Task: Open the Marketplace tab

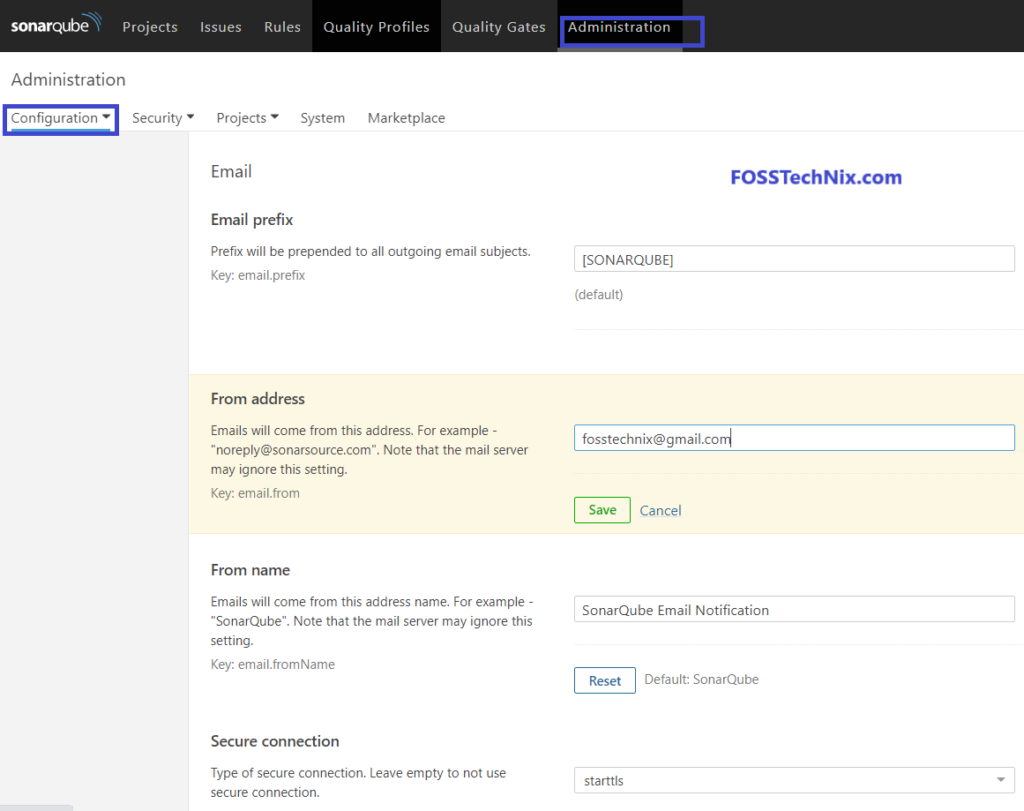Action: 406,118
